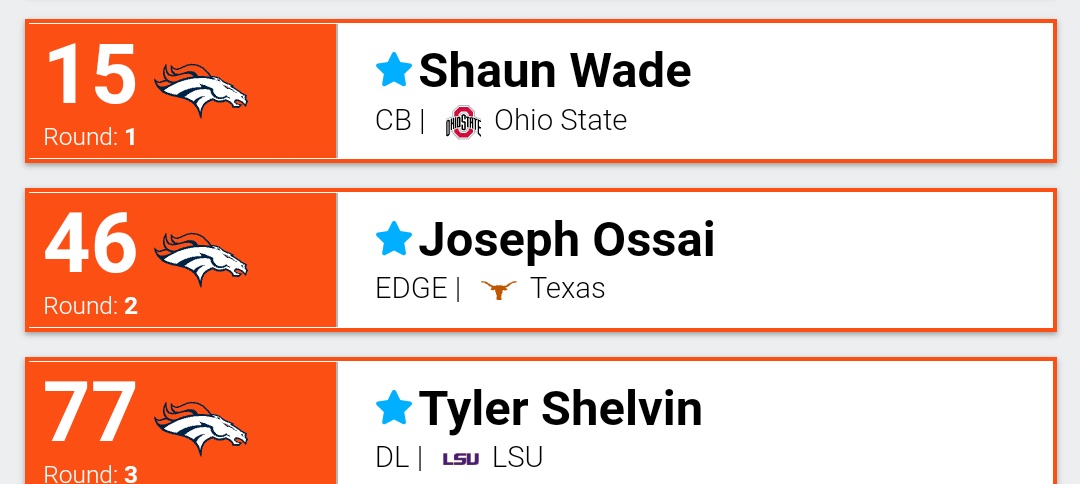Click the Broncos logo on pick 46
The image size is (1080, 484).
200,259
